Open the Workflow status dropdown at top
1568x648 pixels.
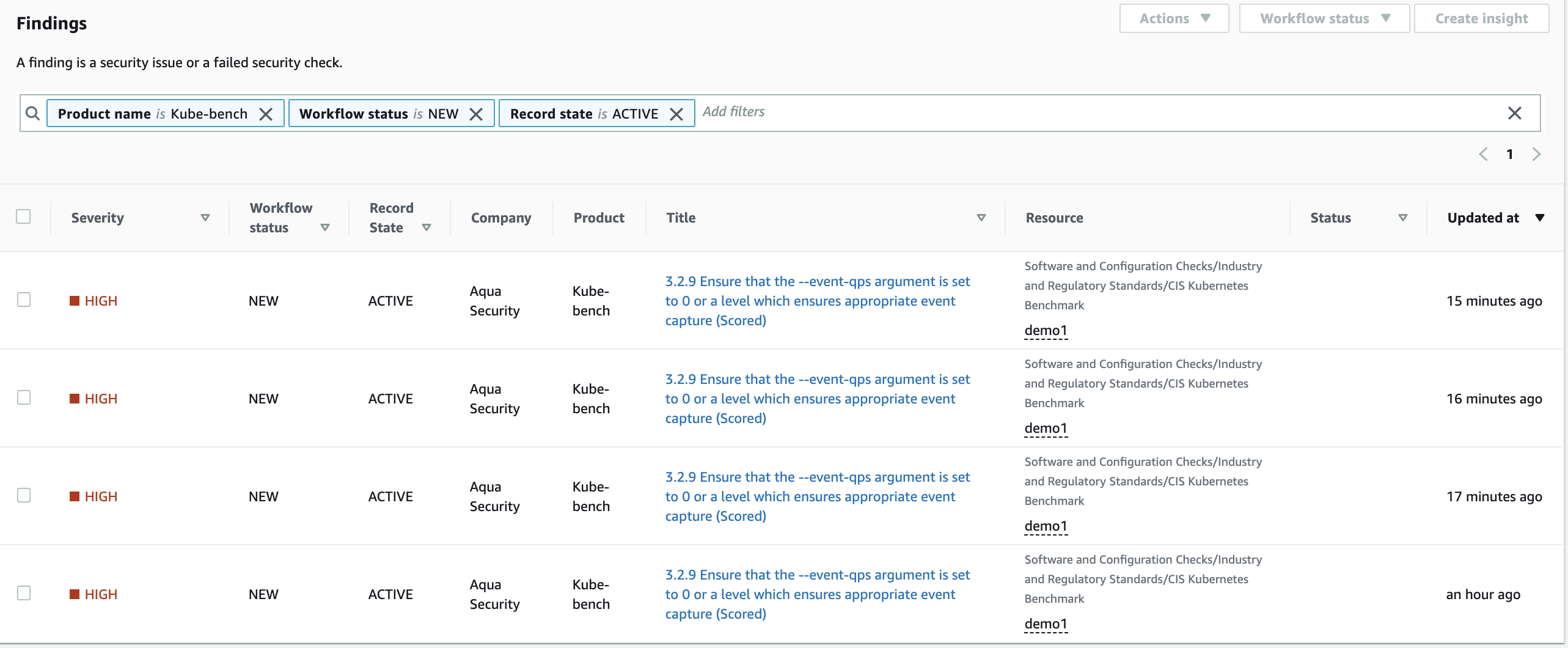pos(1323,18)
